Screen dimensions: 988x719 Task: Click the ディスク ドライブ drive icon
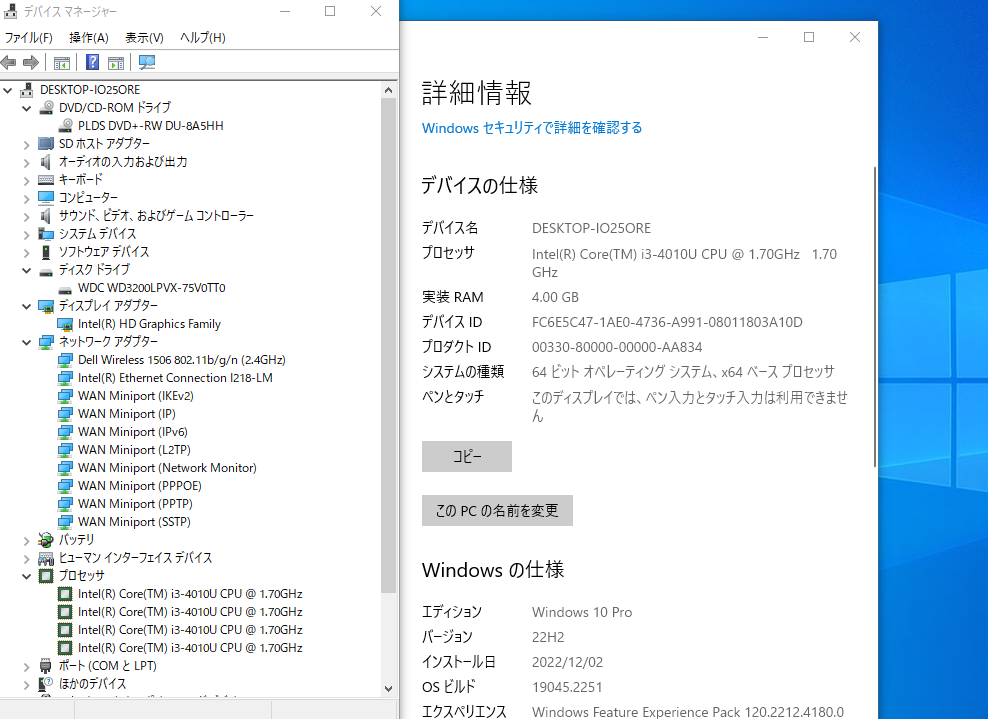46,271
